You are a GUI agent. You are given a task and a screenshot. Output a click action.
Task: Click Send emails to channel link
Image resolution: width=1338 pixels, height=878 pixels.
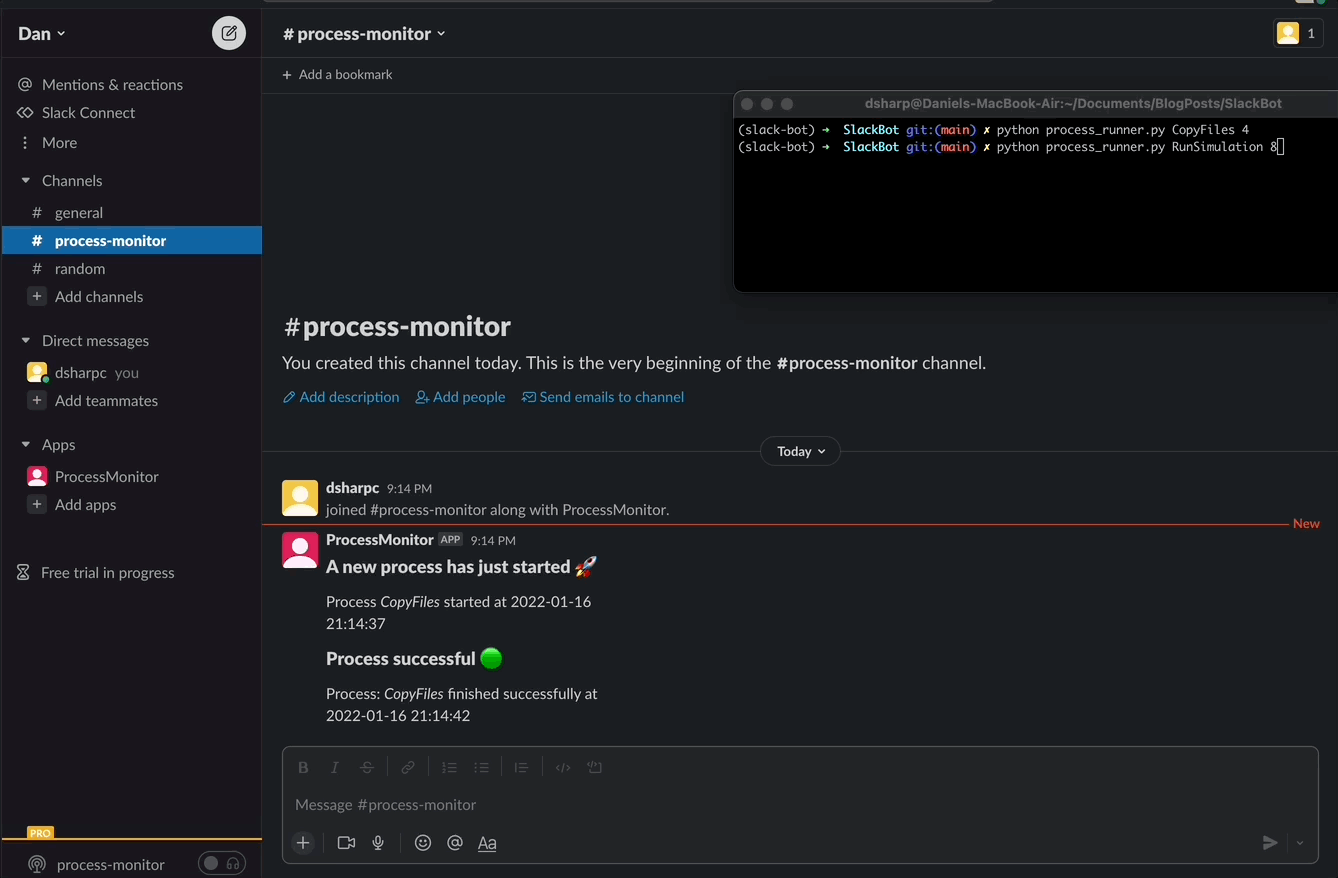(x=603, y=397)
